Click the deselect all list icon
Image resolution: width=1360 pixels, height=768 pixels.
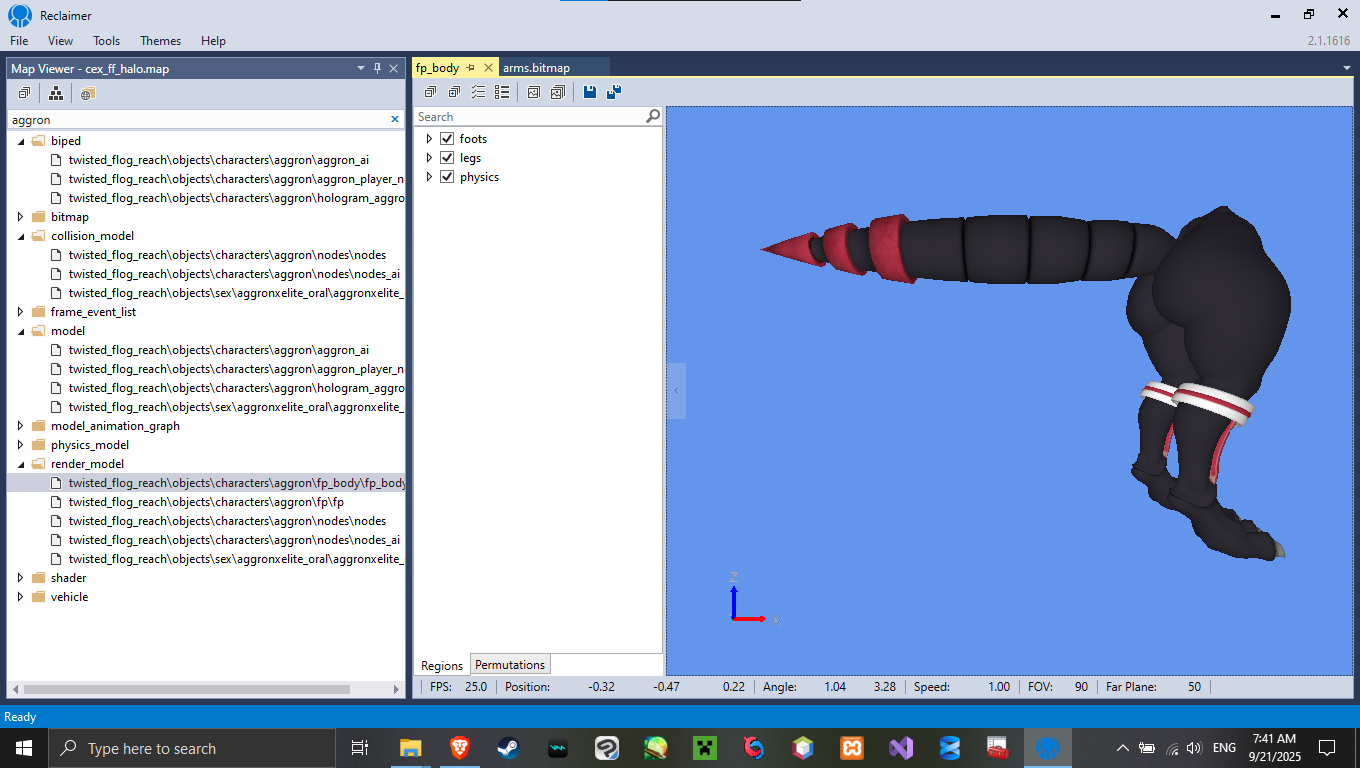click(x=502, y=92)
